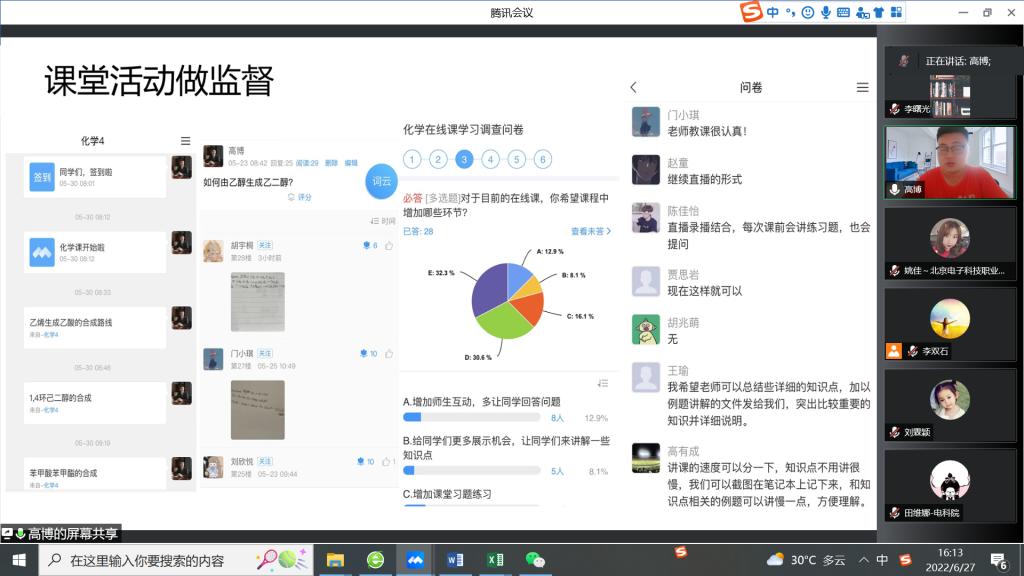Click the 时间 sort option
The image size is (1024, 576).
tap(383, 221)
